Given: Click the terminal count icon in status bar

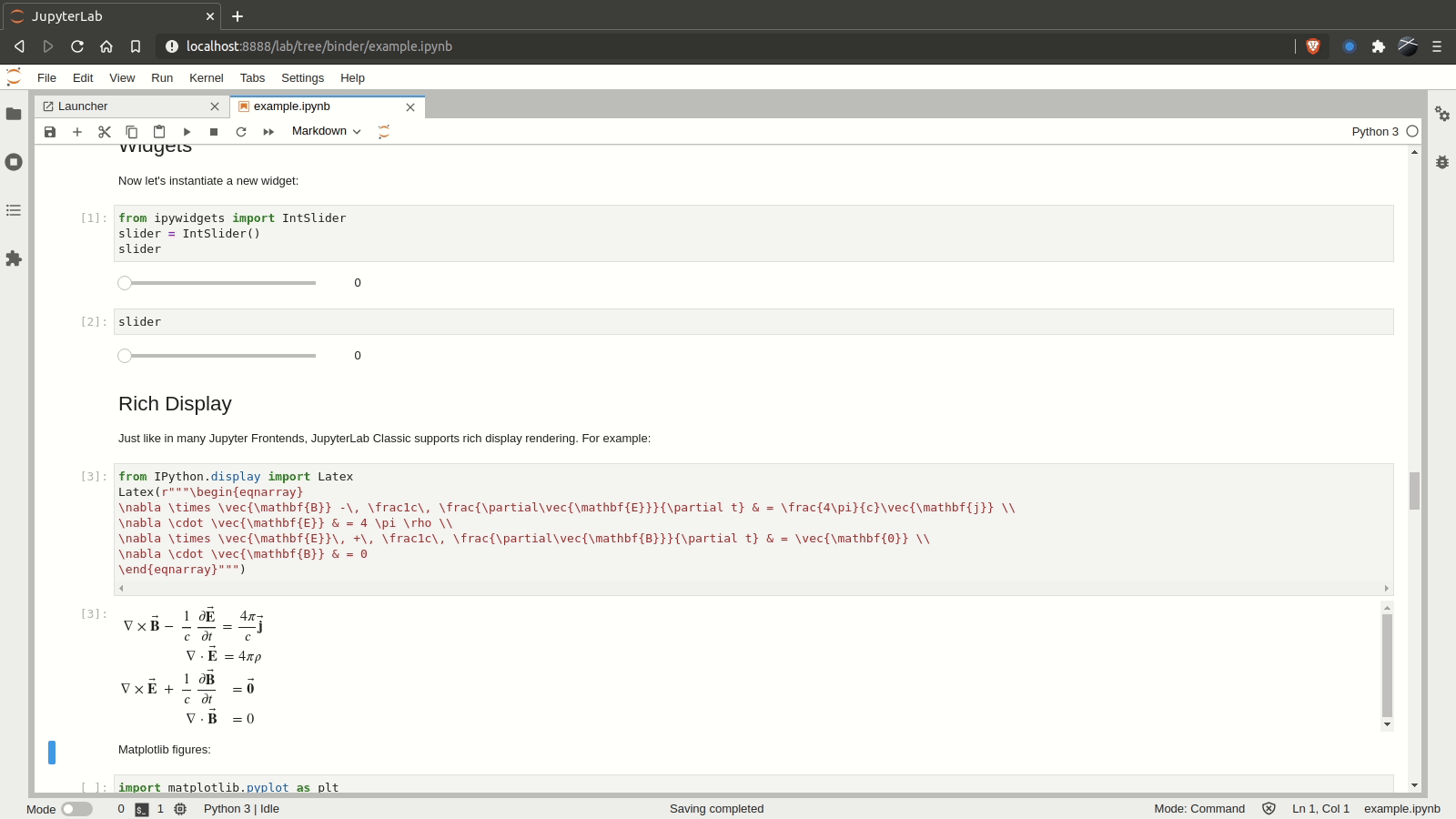Looking at the screenshot, I should coord(142,809).
